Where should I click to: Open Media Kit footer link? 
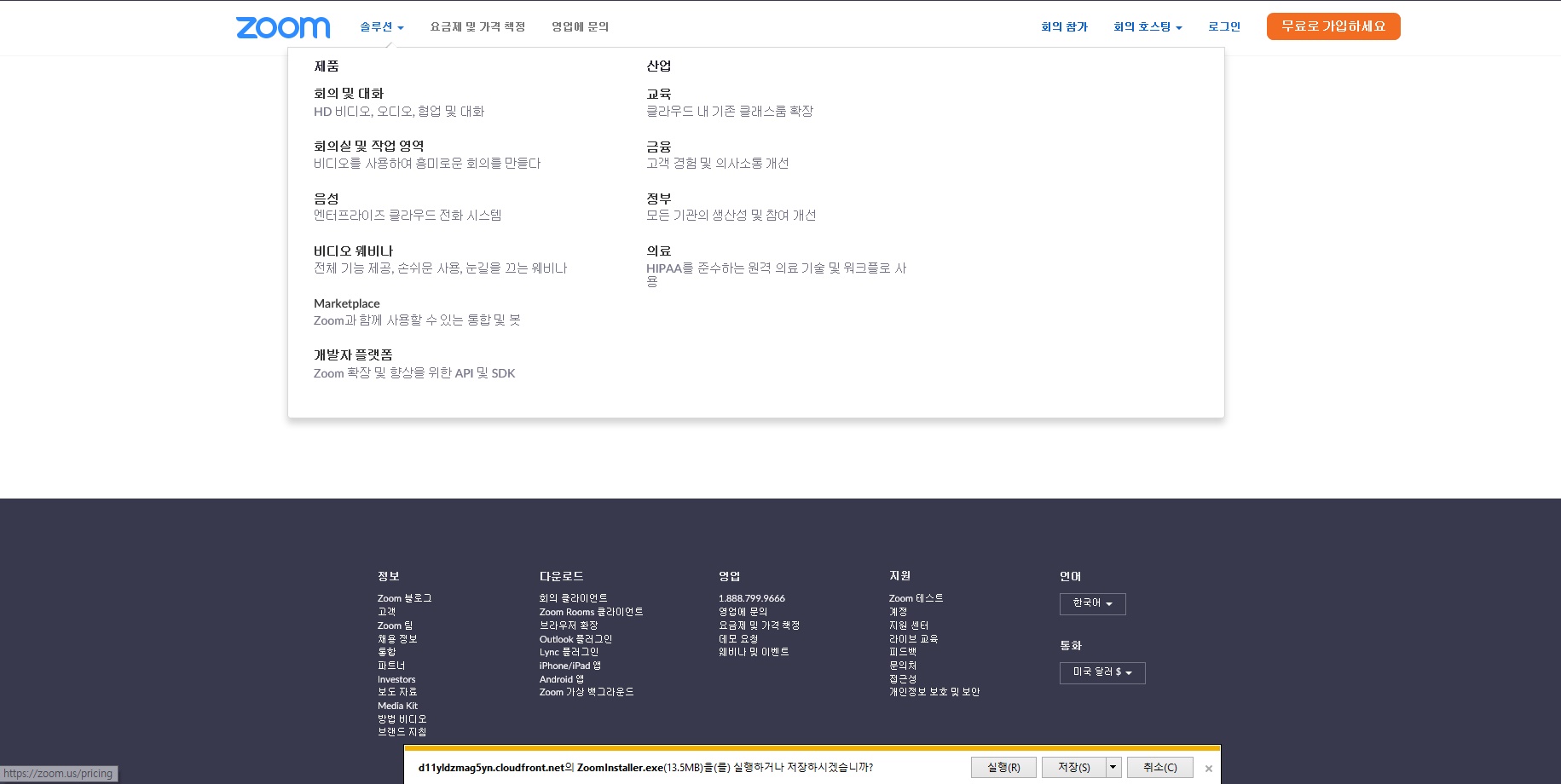[397, 706]
